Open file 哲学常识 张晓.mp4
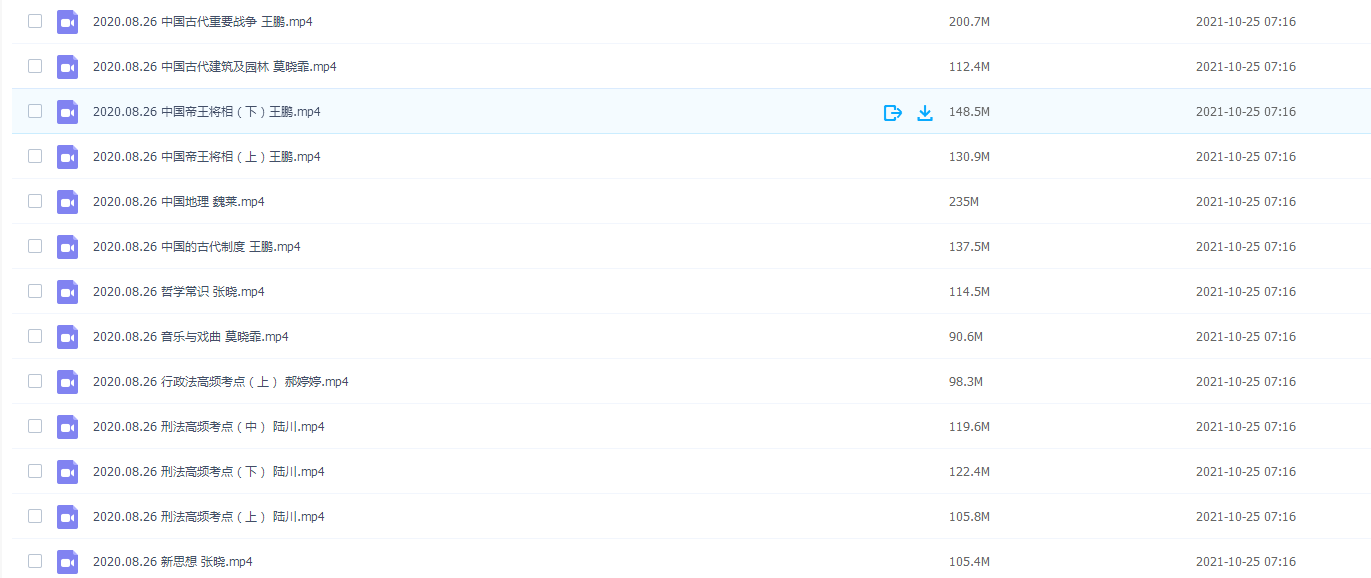 coord(179,292)
